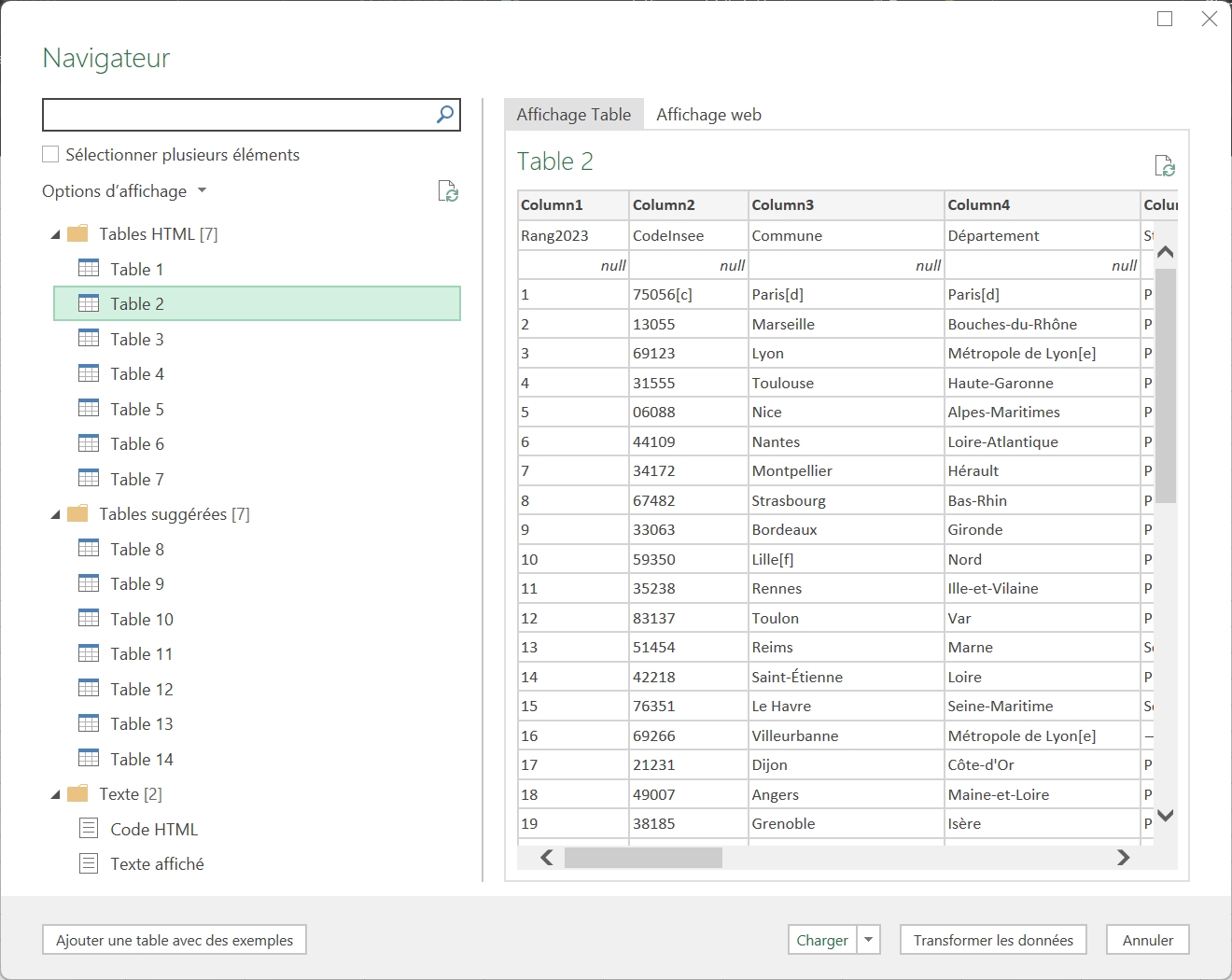
Task: Click Ajouter une table avec des exemples
Action: [175, 940]
